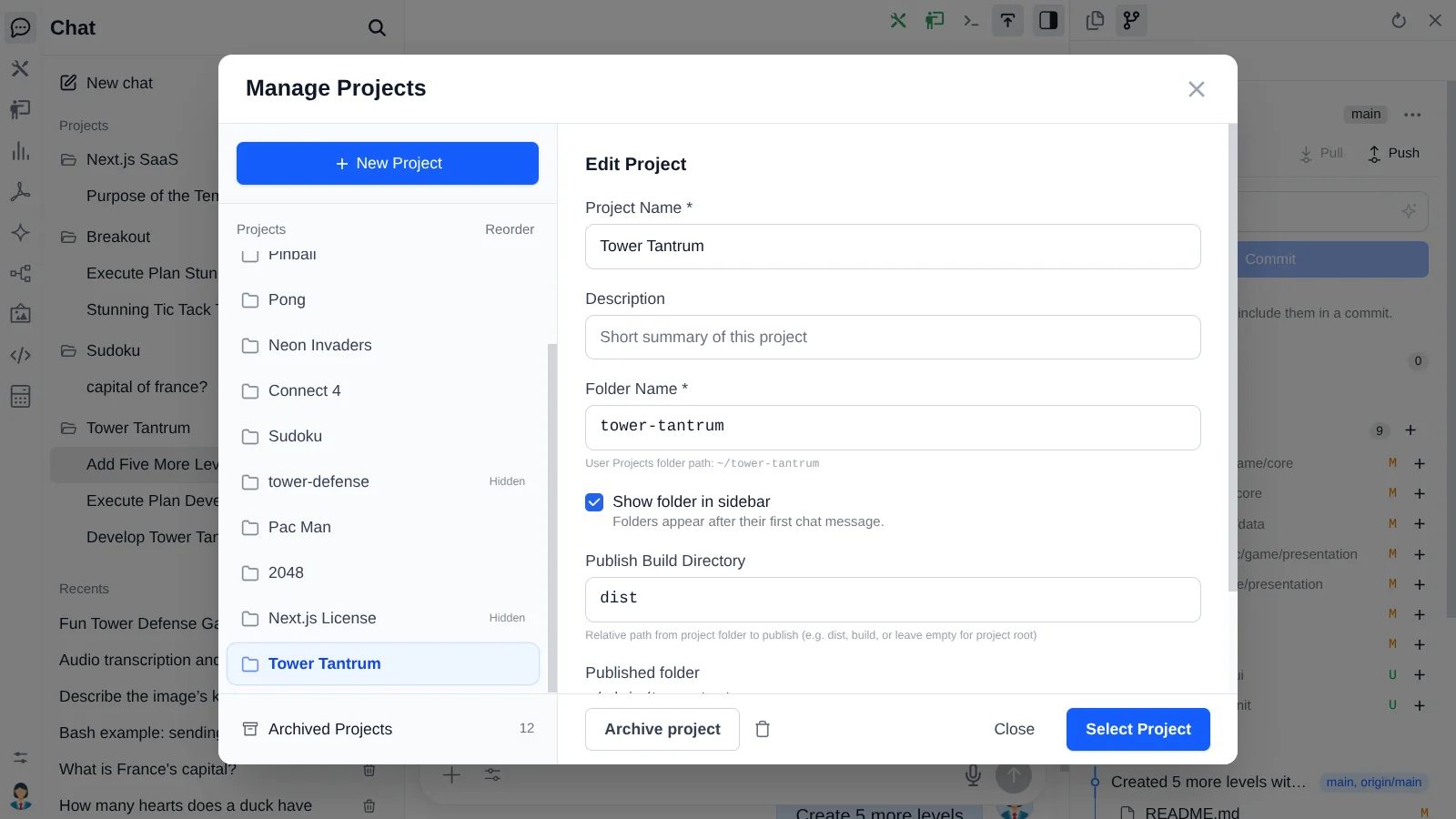Close the Manage Projects dialog with X
Screen dimensions: 1456x819
point(1197,89)
